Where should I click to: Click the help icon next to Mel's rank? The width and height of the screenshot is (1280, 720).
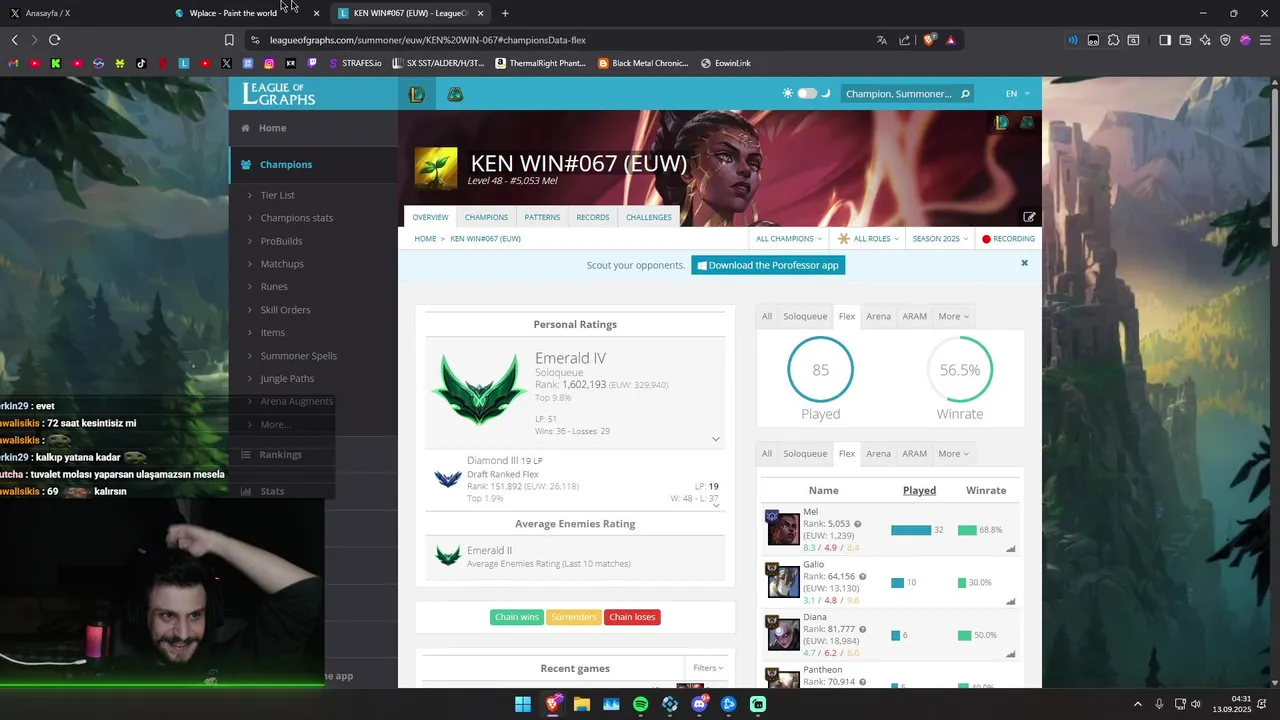click(x=857, y=524)
